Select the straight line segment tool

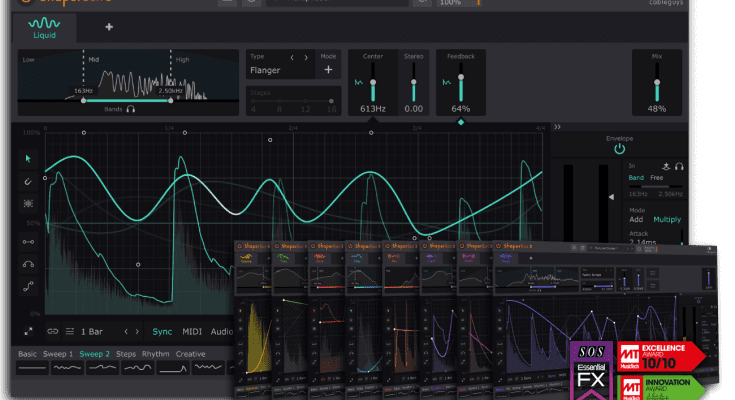click(28, 242)
